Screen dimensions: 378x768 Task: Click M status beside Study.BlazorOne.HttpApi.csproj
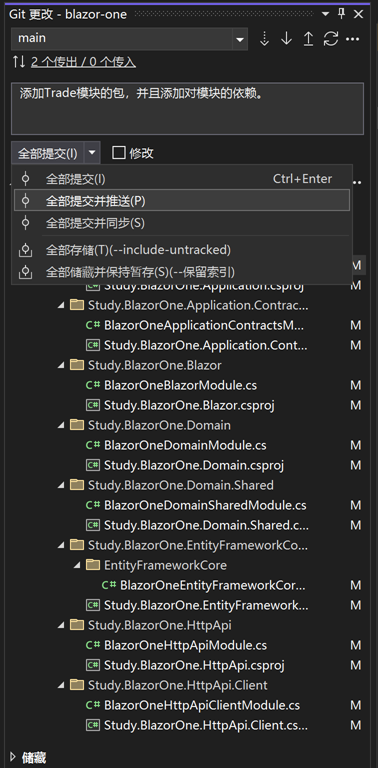click(355, 666)
